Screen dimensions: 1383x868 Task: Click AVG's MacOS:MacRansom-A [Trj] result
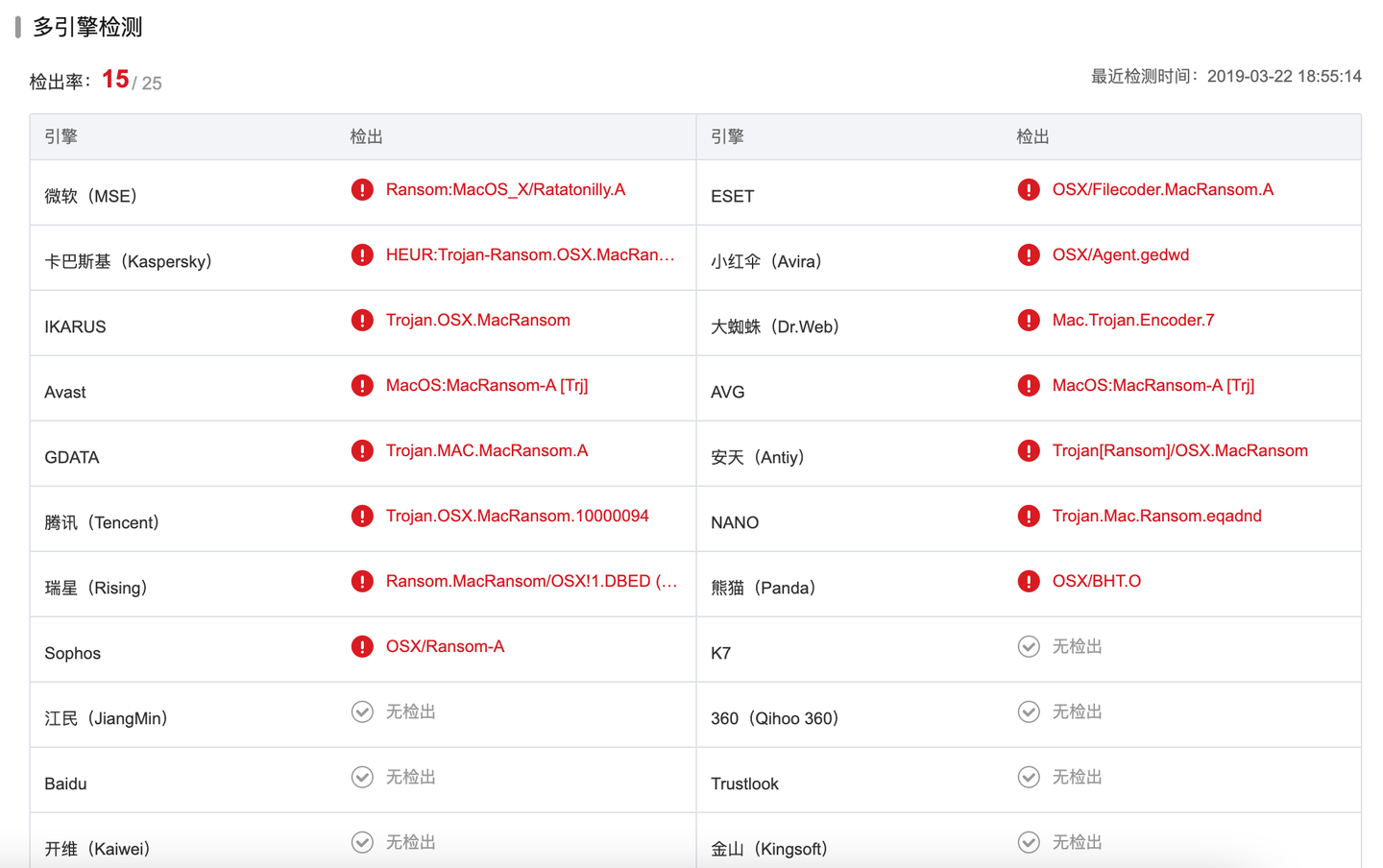[x=1153, y=385]
